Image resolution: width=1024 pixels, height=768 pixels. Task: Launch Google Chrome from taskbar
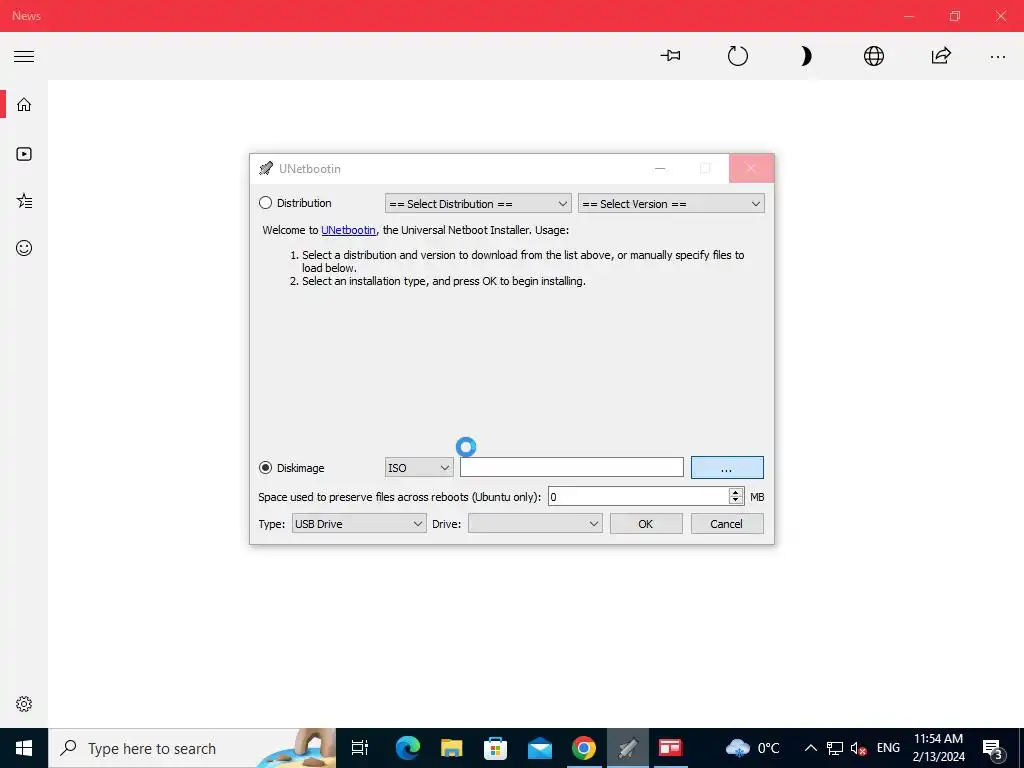point(584,748)
